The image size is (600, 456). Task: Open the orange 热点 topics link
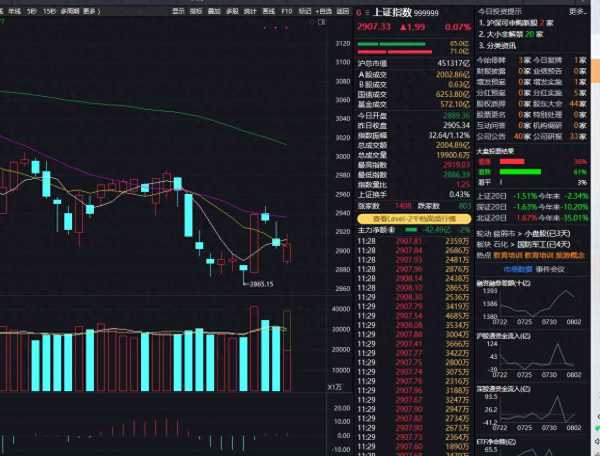click(x=539, y=255)
